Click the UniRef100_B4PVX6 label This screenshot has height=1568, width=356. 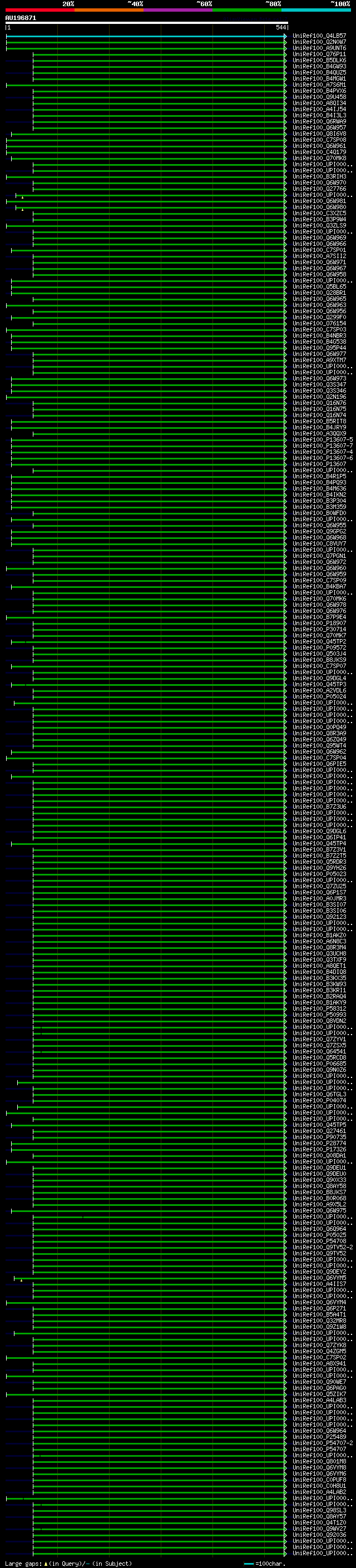click(319, 91)
